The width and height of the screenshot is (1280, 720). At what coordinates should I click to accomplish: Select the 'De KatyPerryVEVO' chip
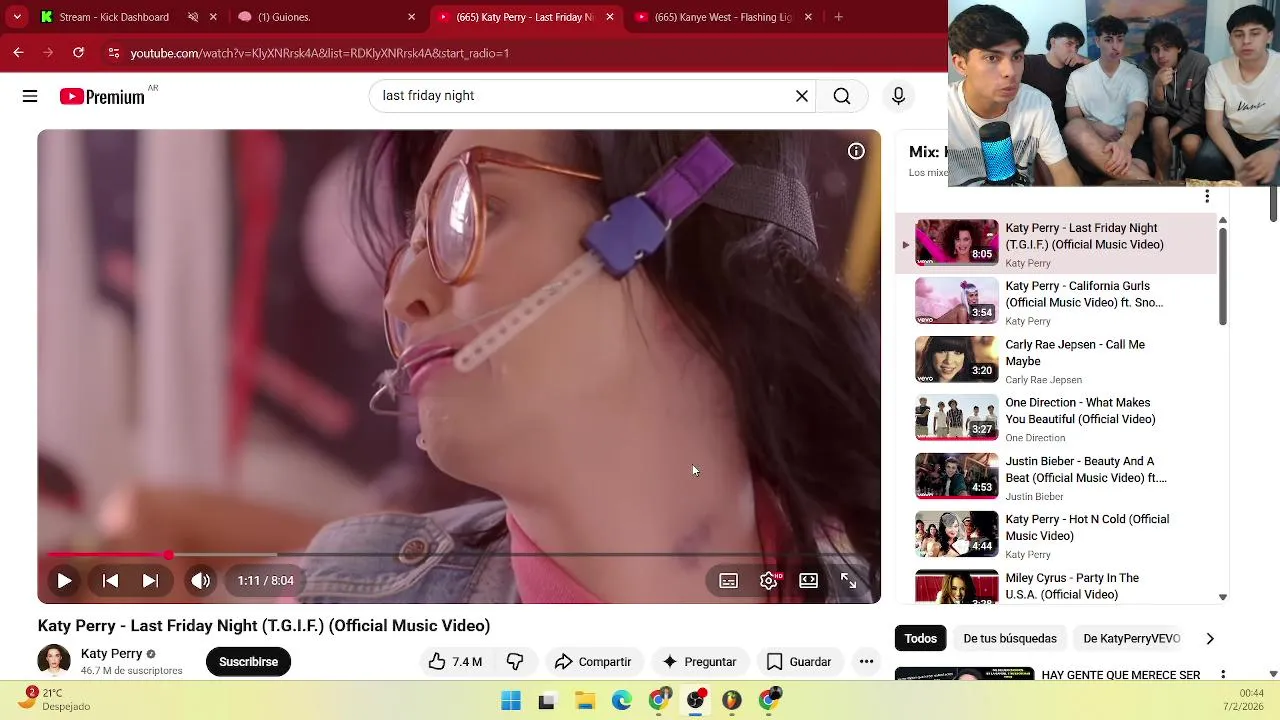coord(1132,638)
